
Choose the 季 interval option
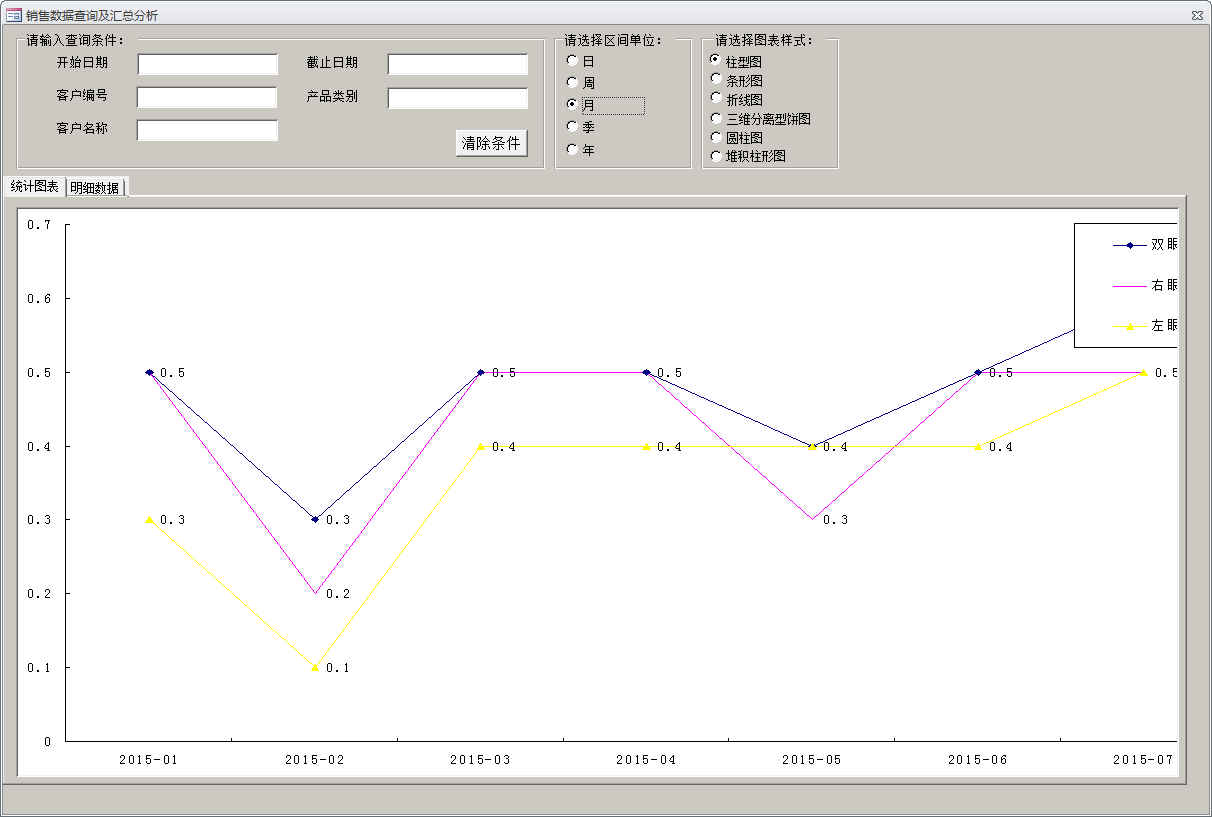click(572, 127)
